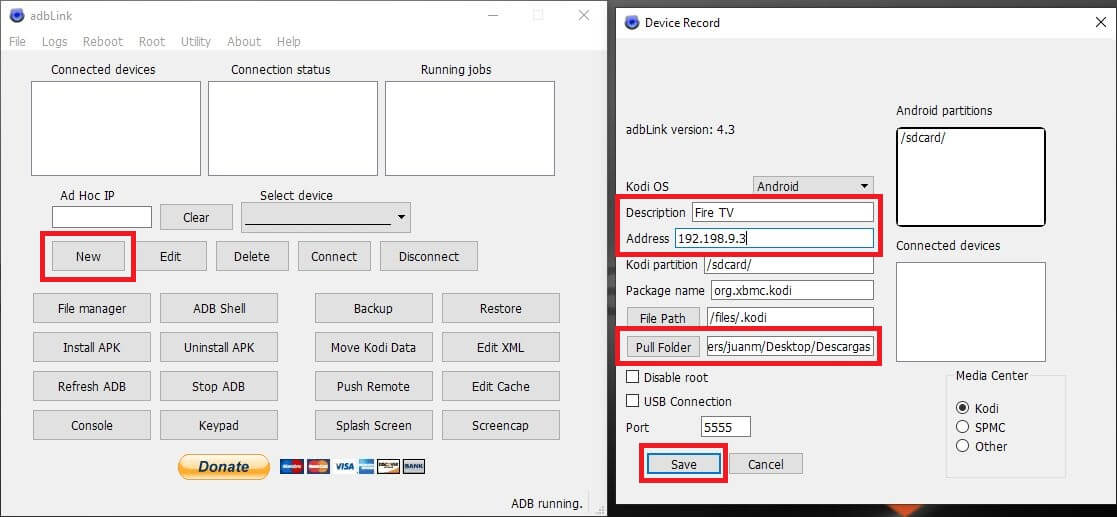Click the Port field showing 5555
This screenshot has width=1117, height=517.
pyautogui.click(x=726, y=427)
